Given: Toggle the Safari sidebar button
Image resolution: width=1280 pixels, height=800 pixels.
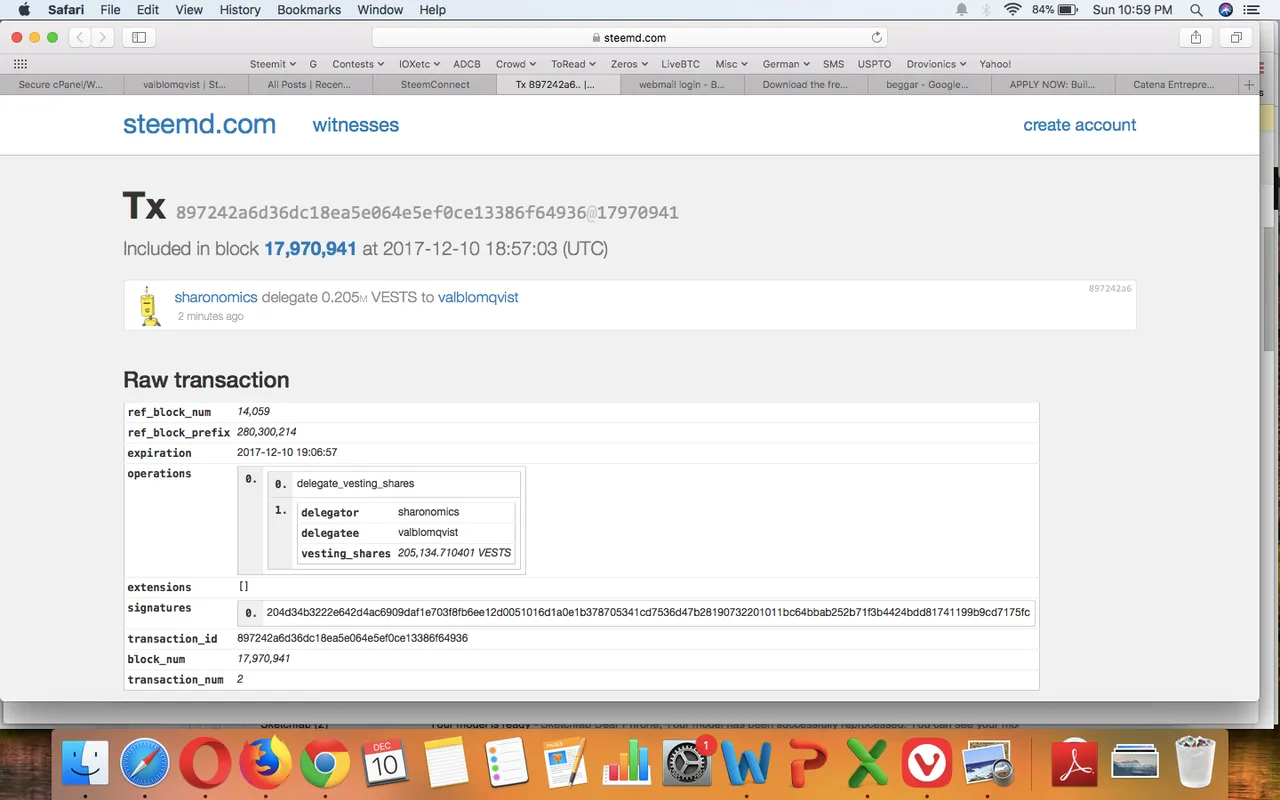Looking at the screenshot, I should 139,37.
